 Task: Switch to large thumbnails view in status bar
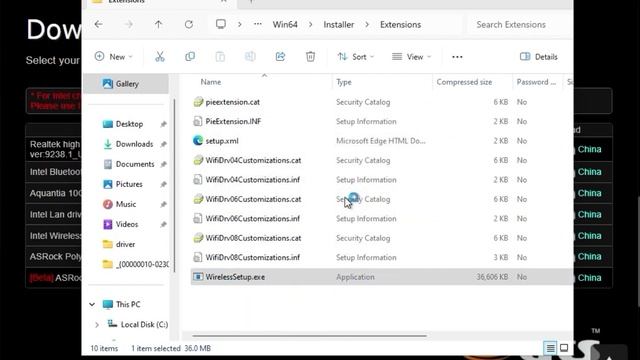[564, 348]
